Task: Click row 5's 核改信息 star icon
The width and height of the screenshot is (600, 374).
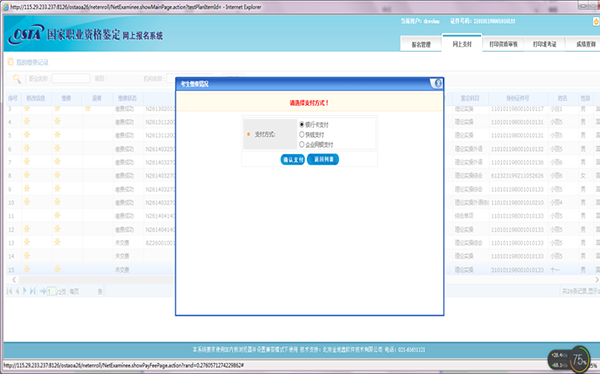Action: tap(27, 135)
